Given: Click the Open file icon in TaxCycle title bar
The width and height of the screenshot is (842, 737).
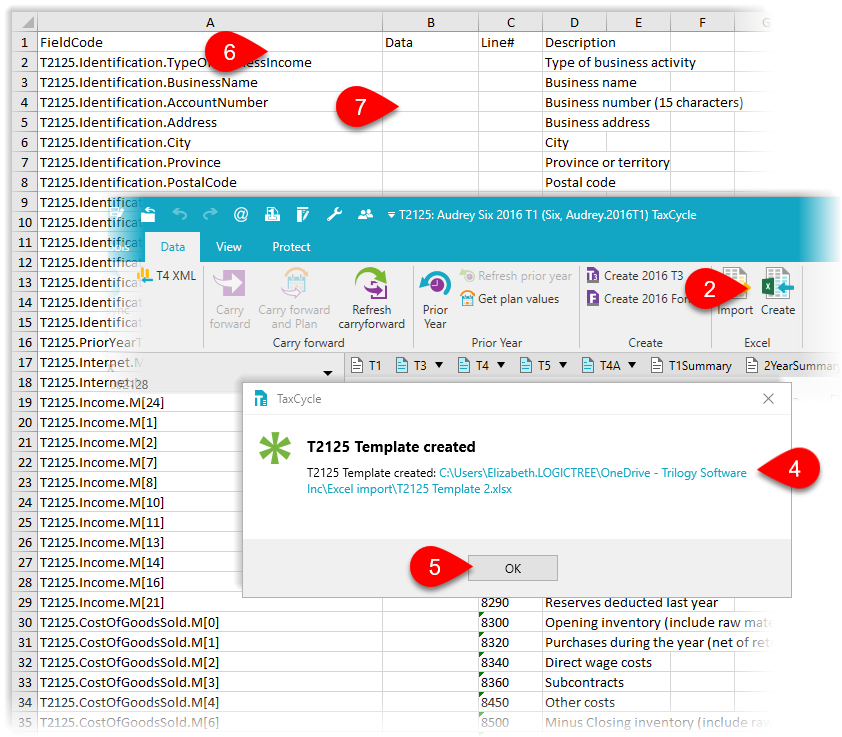Looking at the screenshot, I should pyautogui.click(x=148, y=215).
